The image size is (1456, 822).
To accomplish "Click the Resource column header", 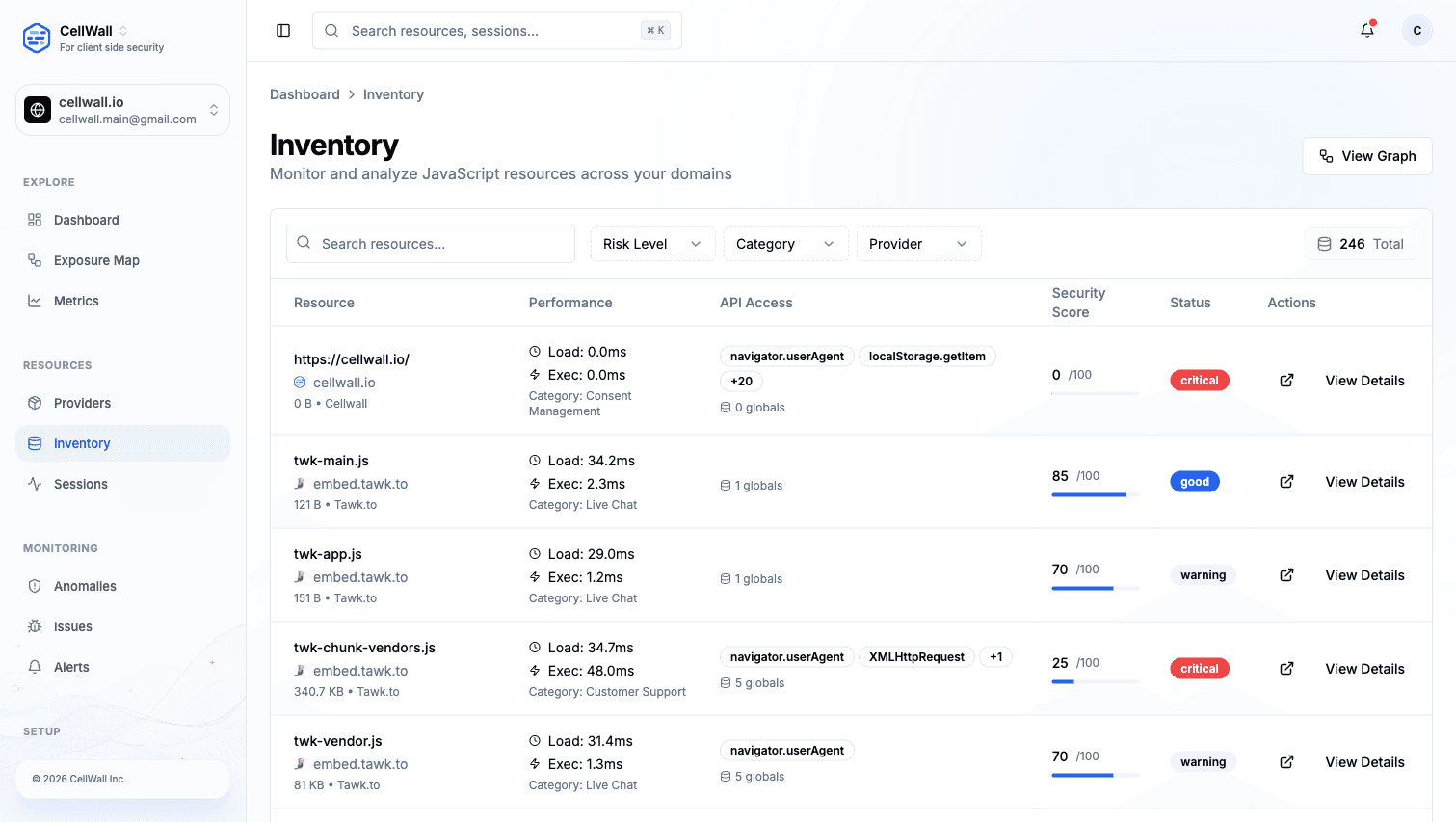I will pos(324,303).
